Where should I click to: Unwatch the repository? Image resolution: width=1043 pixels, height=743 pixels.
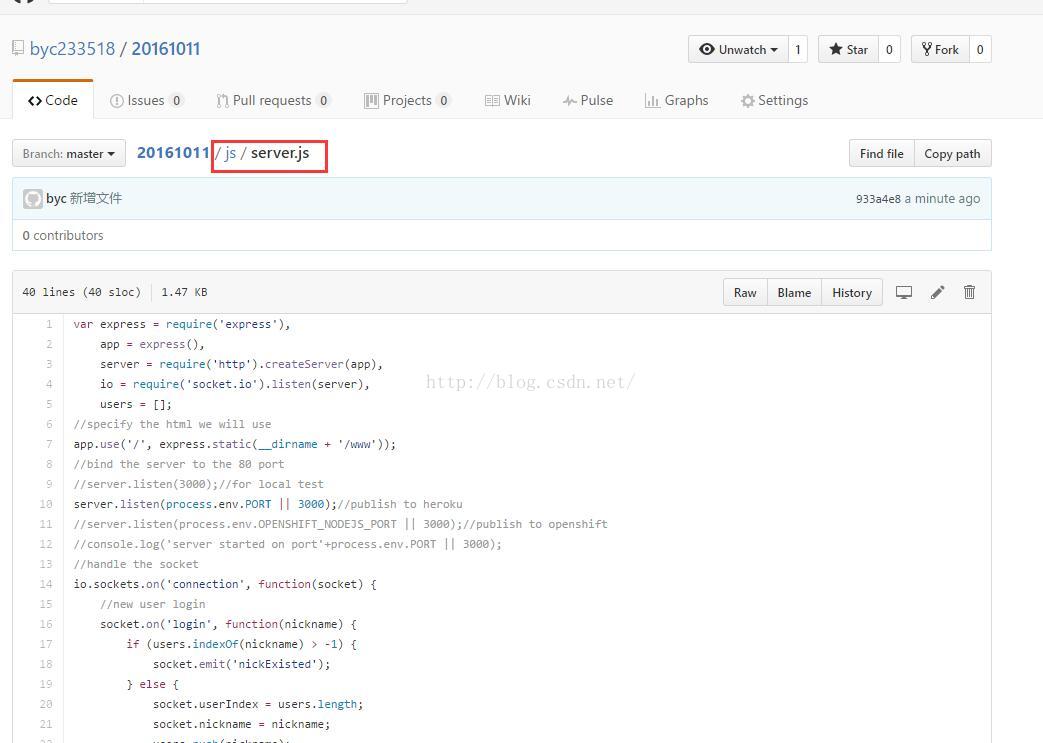[x=738, y=49]
